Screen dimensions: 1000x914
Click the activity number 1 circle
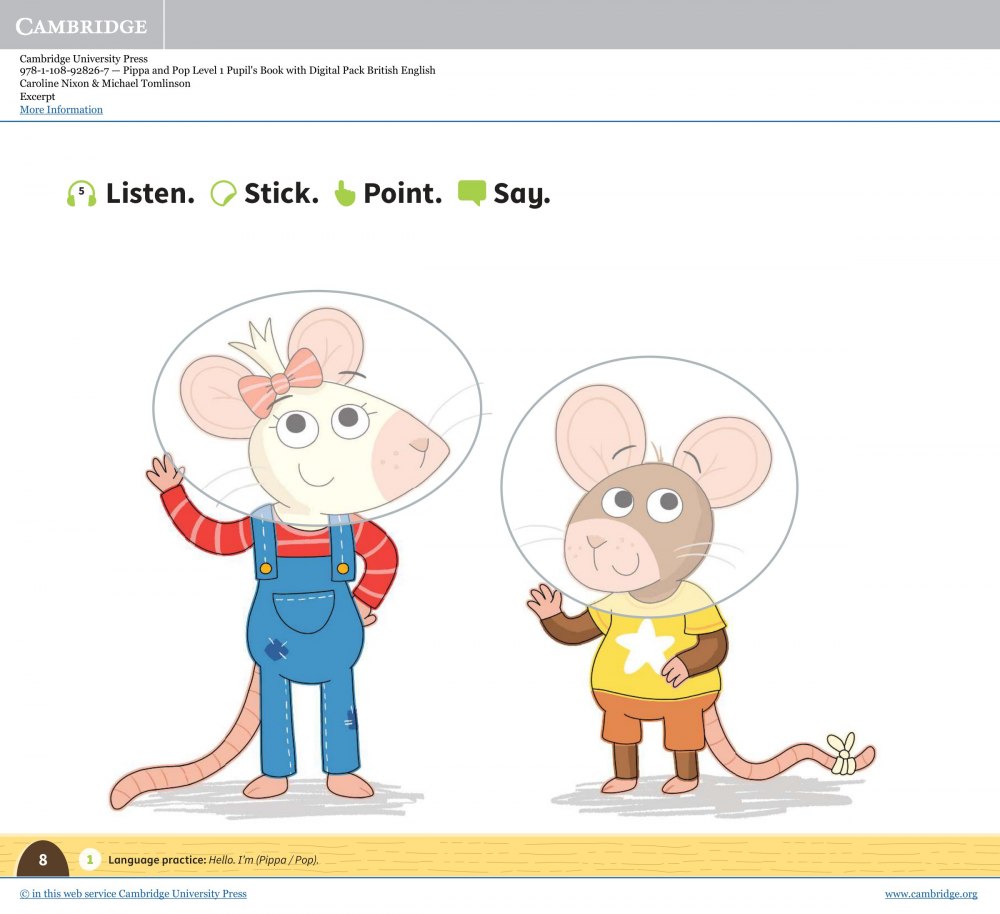90,859
